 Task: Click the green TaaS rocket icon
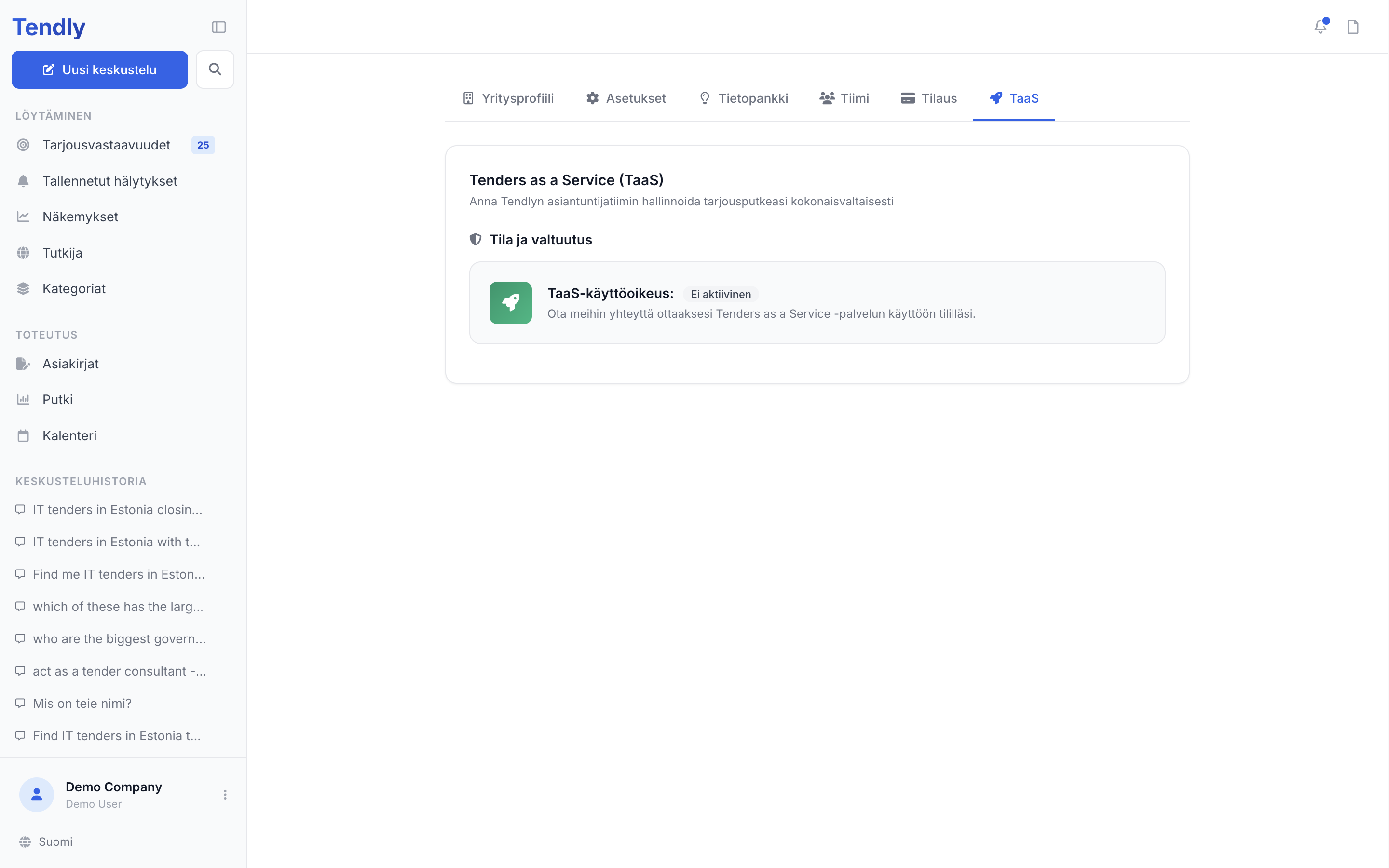point(510,302)
